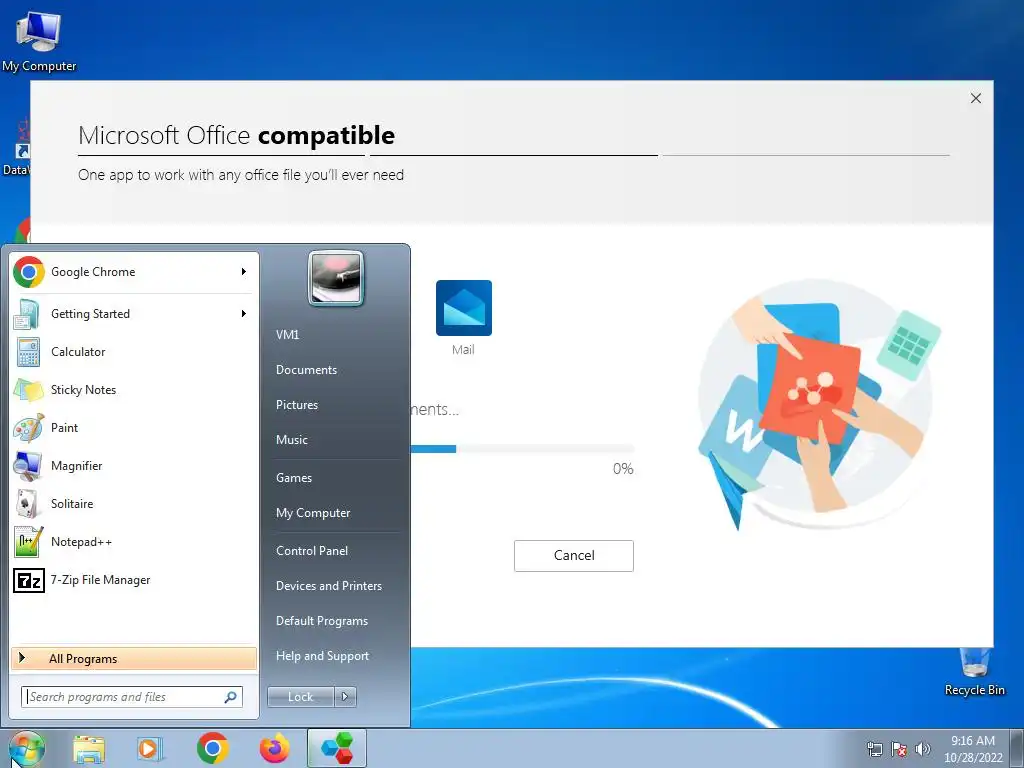This screenshot has width=1024, height=768.
Task: Launch Firefox from the taskbar
Action: pyautogui.click(x=274, y=749)
